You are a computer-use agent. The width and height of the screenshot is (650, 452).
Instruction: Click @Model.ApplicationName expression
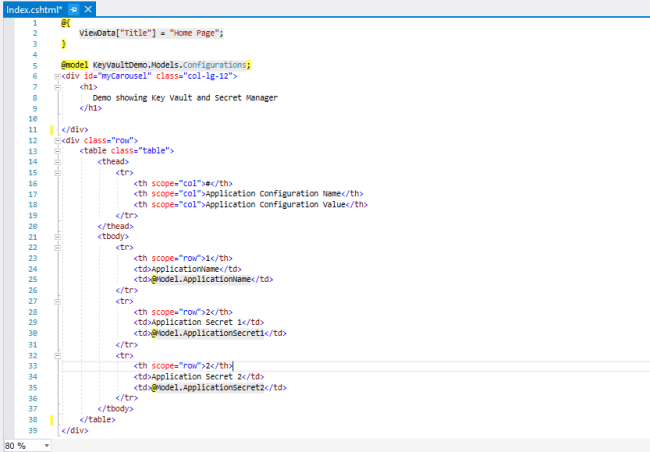(x=201, y=279)
